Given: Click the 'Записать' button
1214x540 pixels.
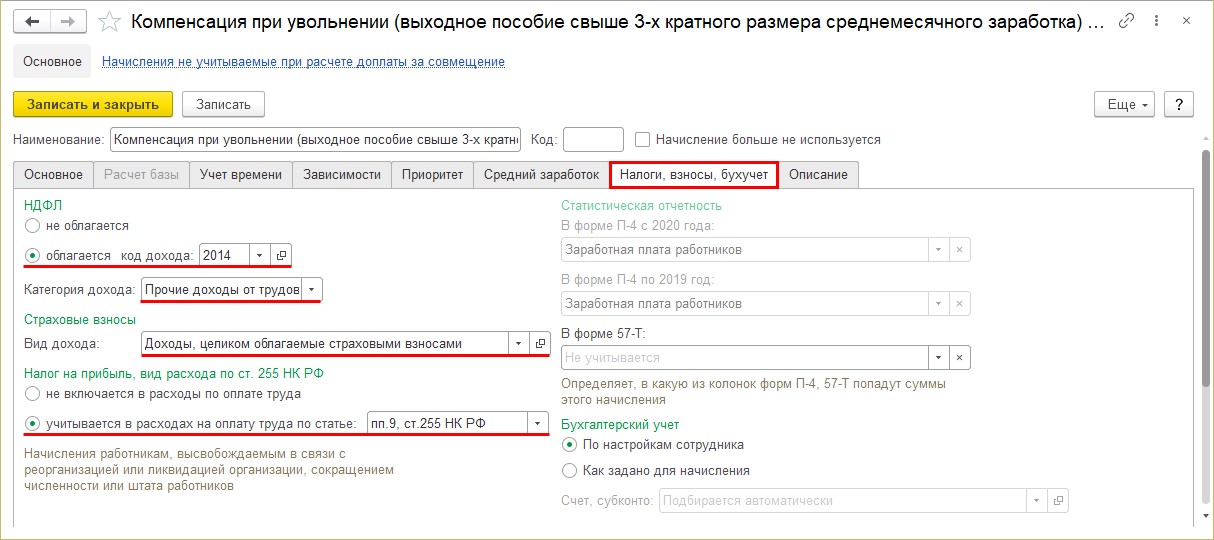Looking at the screenshot, I should click(x=223, y=104).
